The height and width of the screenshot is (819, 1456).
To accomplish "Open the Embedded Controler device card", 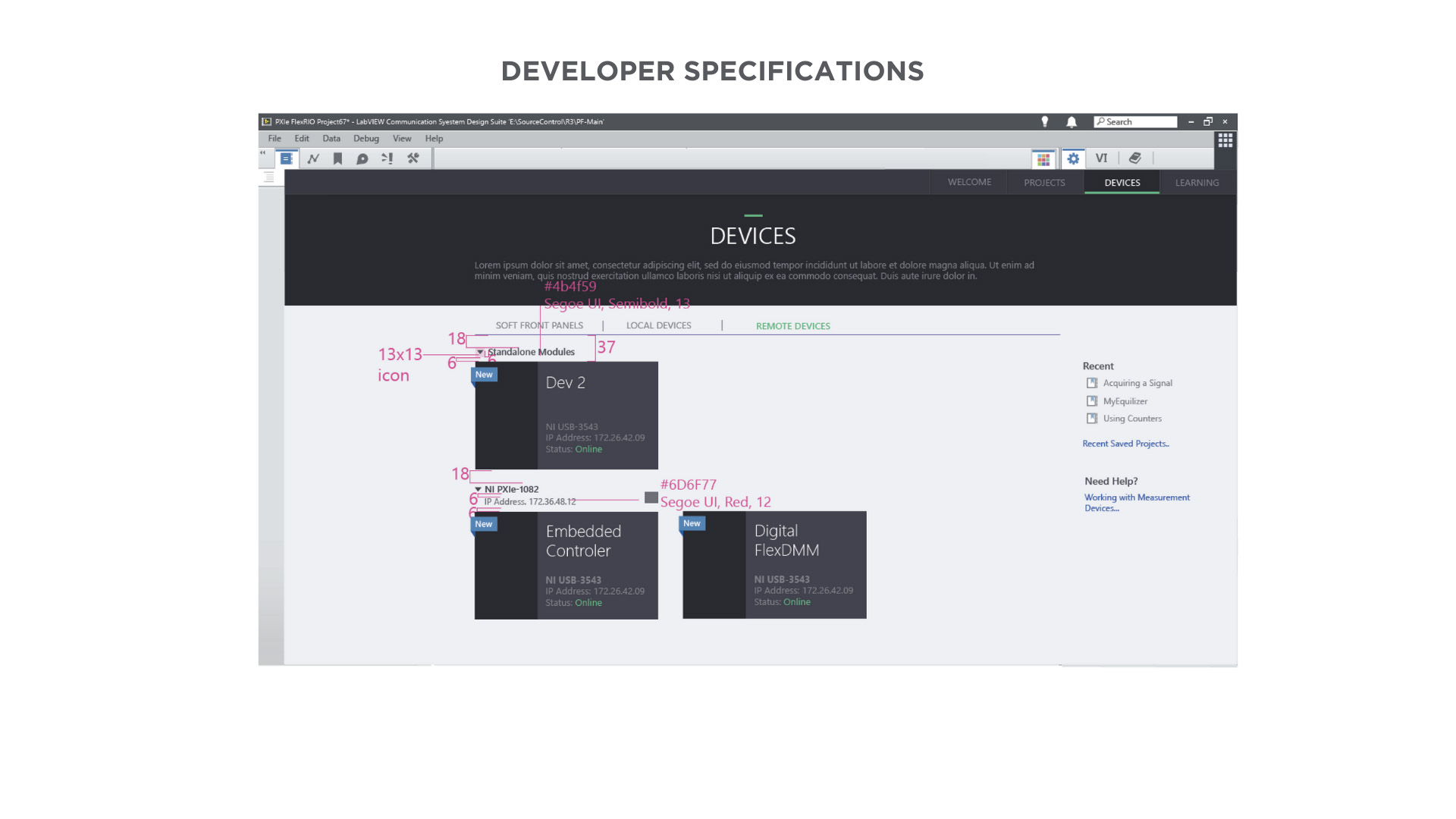I will tap(566, 566).
